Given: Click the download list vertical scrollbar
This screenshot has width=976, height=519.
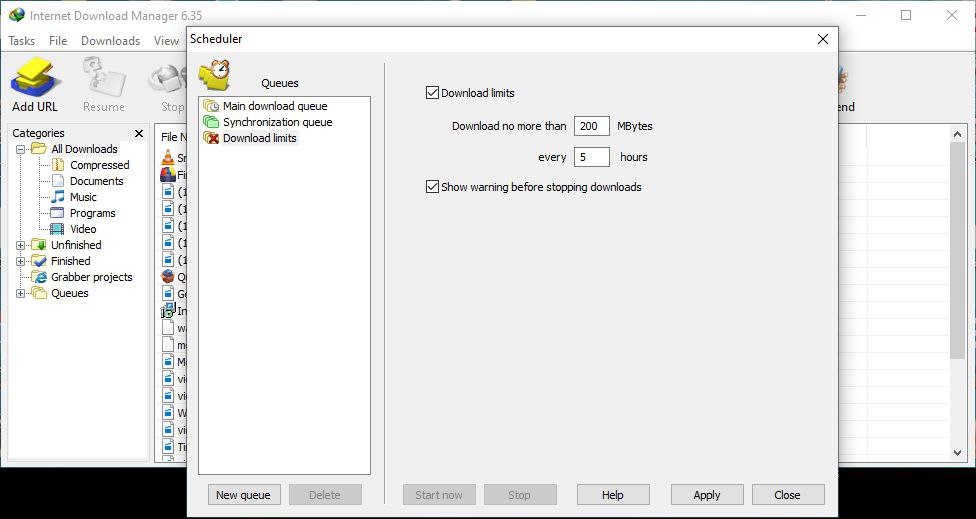Looking at the screenshot, I should click(957, 250).
